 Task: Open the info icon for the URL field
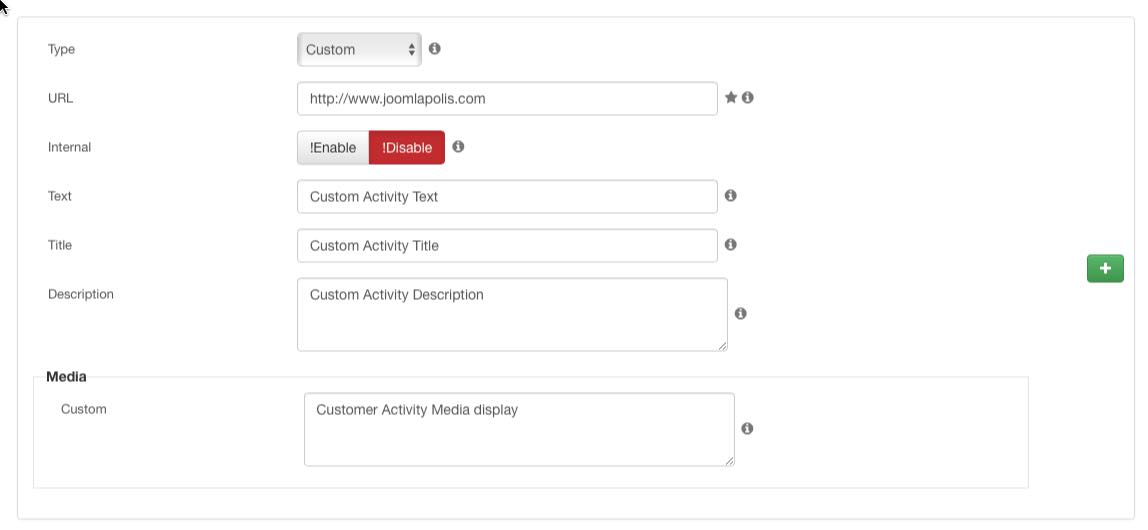coord(748,97)
